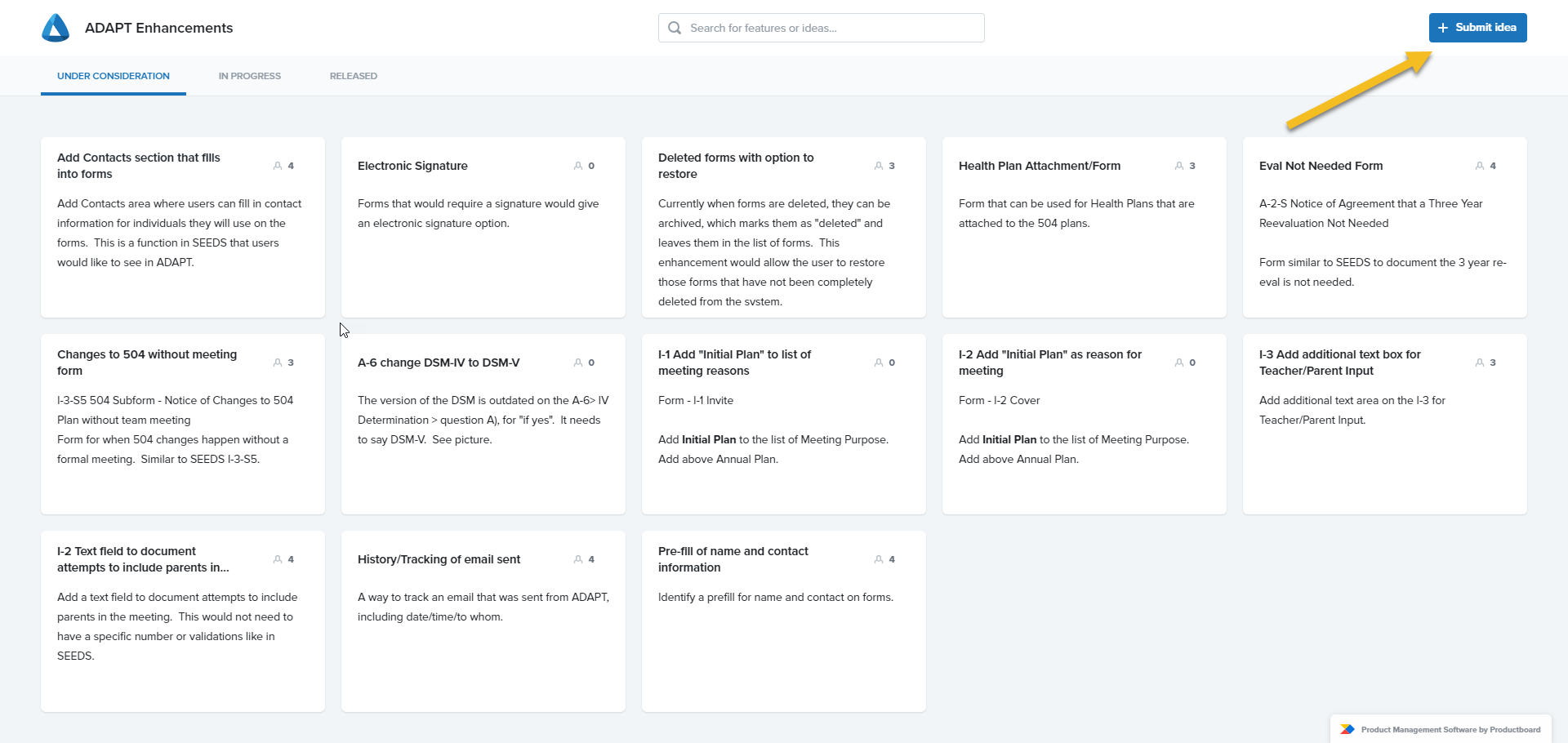
Task: Click the voter icon on Eval Not Needed Form
Action: click(x=1481, y=166)
